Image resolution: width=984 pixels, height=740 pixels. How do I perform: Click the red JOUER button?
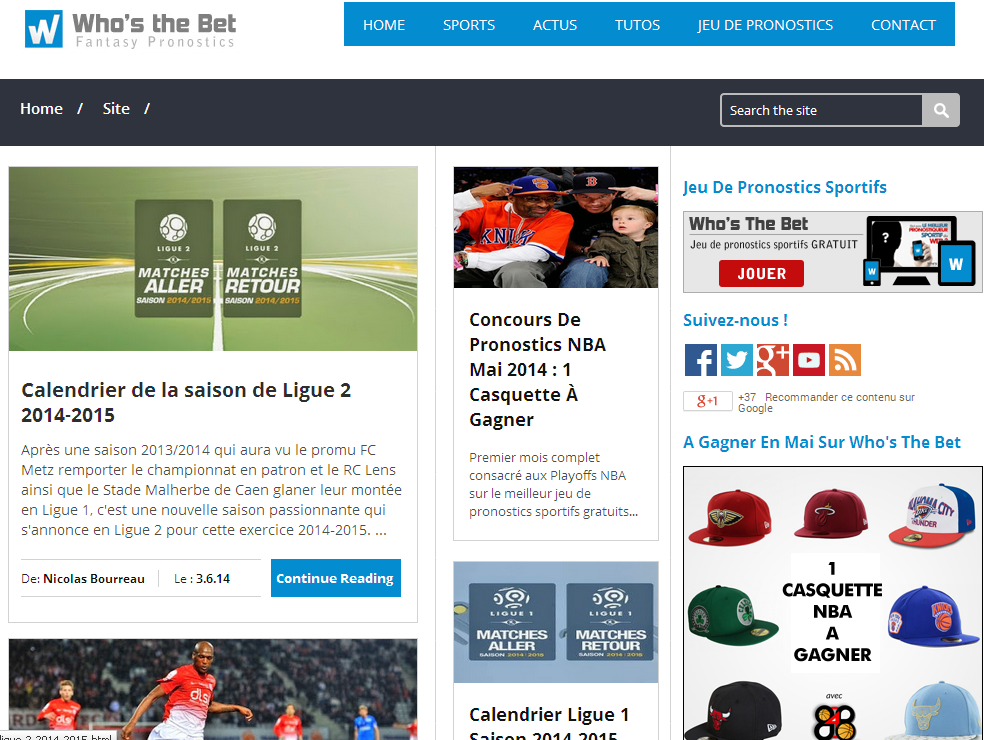(761, 274)
